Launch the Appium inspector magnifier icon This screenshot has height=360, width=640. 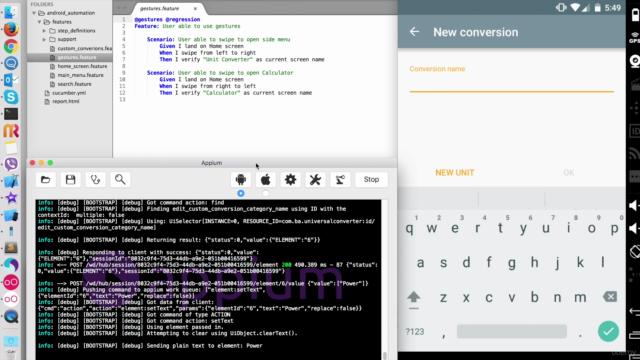(120, 180)
